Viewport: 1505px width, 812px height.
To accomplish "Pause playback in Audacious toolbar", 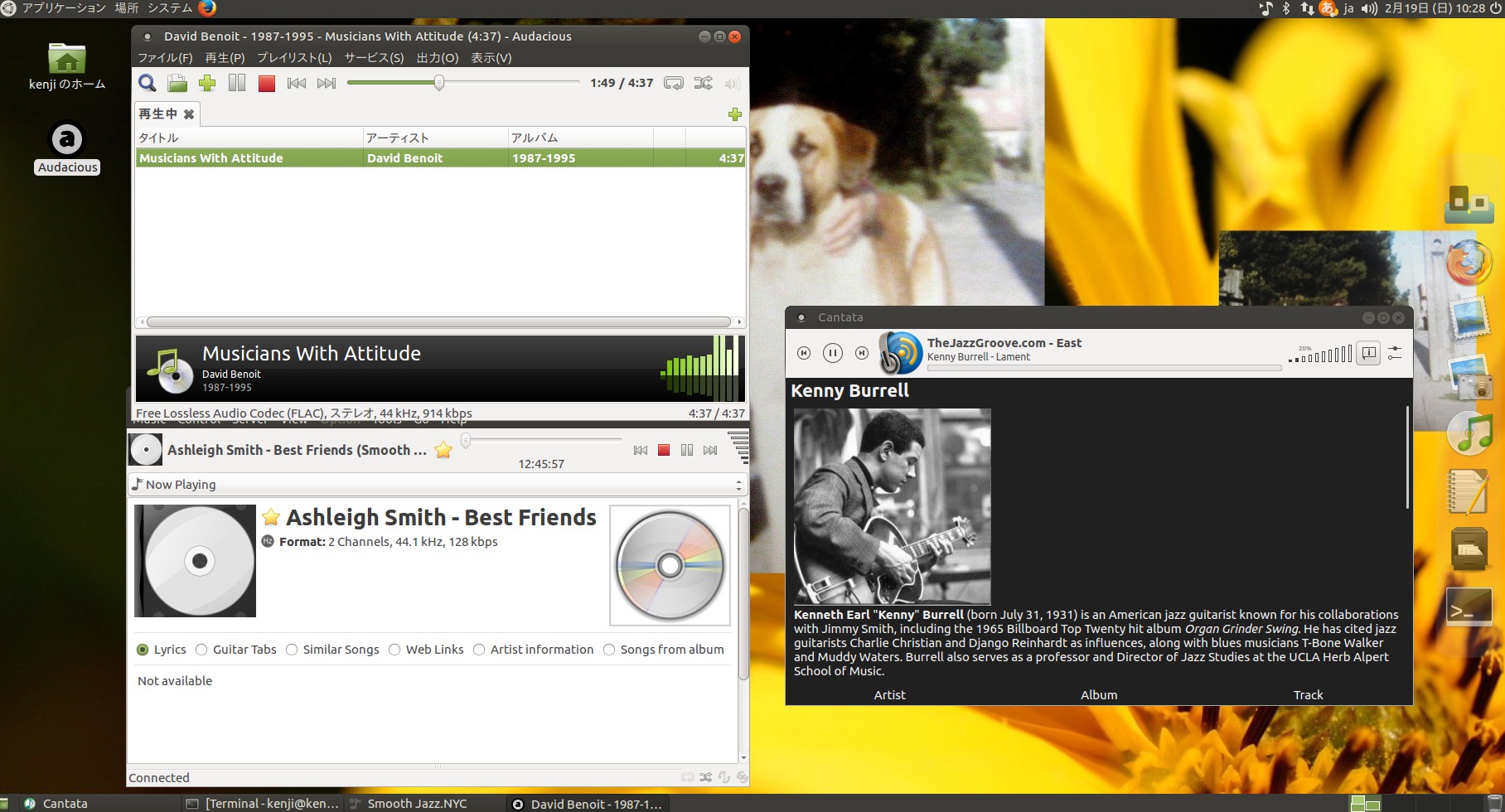I will (237, 83).
